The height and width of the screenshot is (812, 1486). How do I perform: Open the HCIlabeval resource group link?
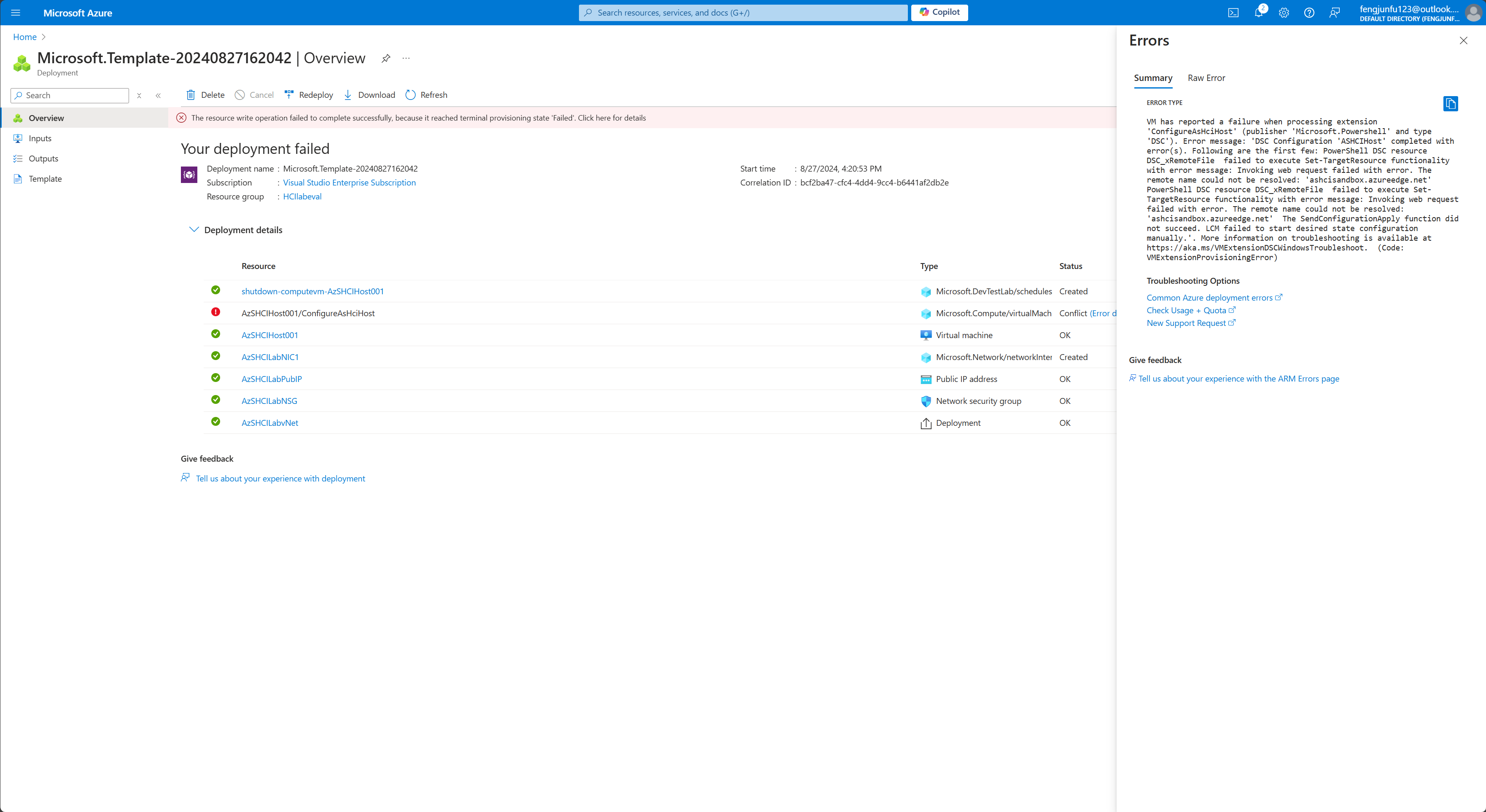[x=302, y=196]
